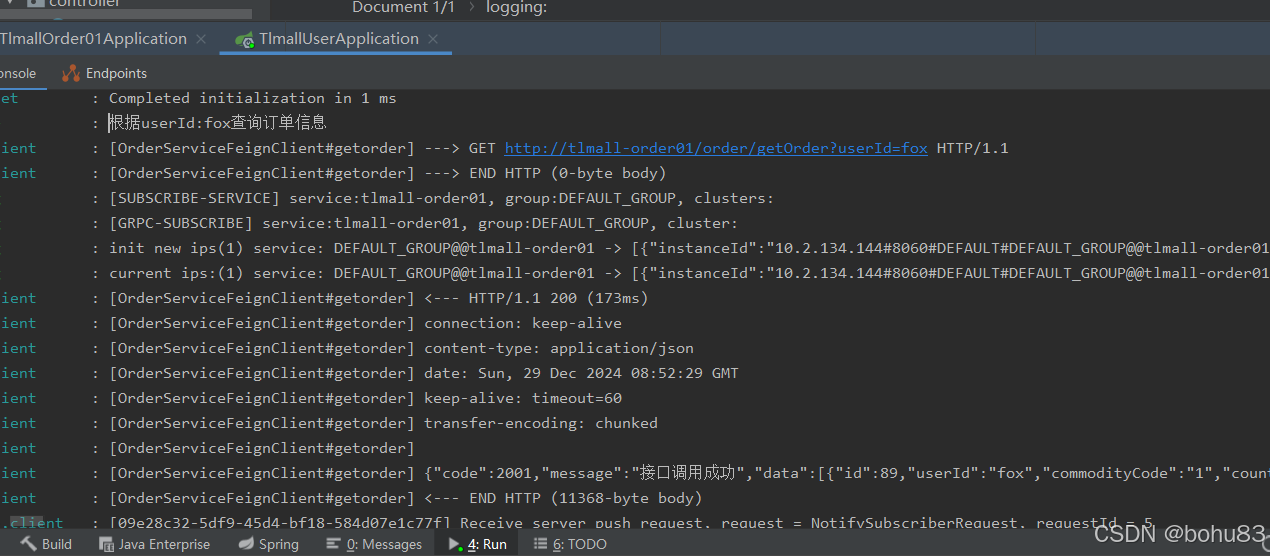Open the Spring tool window
This screenshot has height=556, width=1270.
tap(268, 544)
